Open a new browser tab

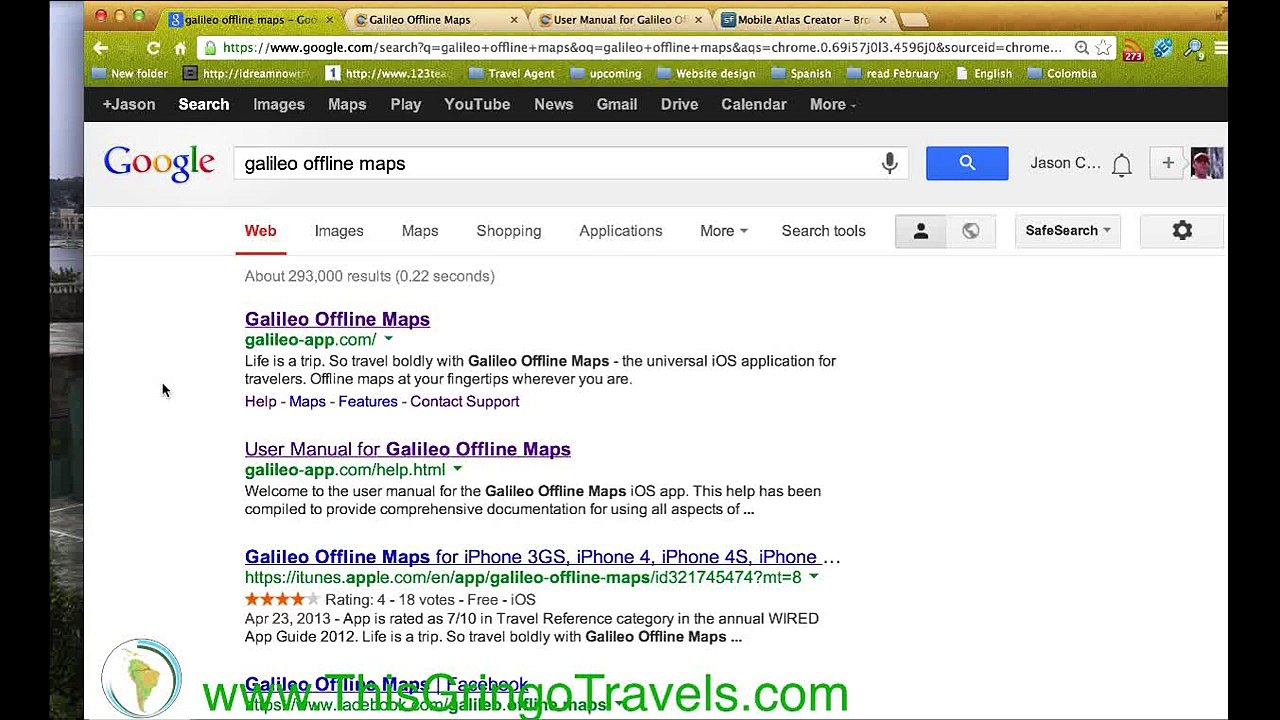(914, 19)
